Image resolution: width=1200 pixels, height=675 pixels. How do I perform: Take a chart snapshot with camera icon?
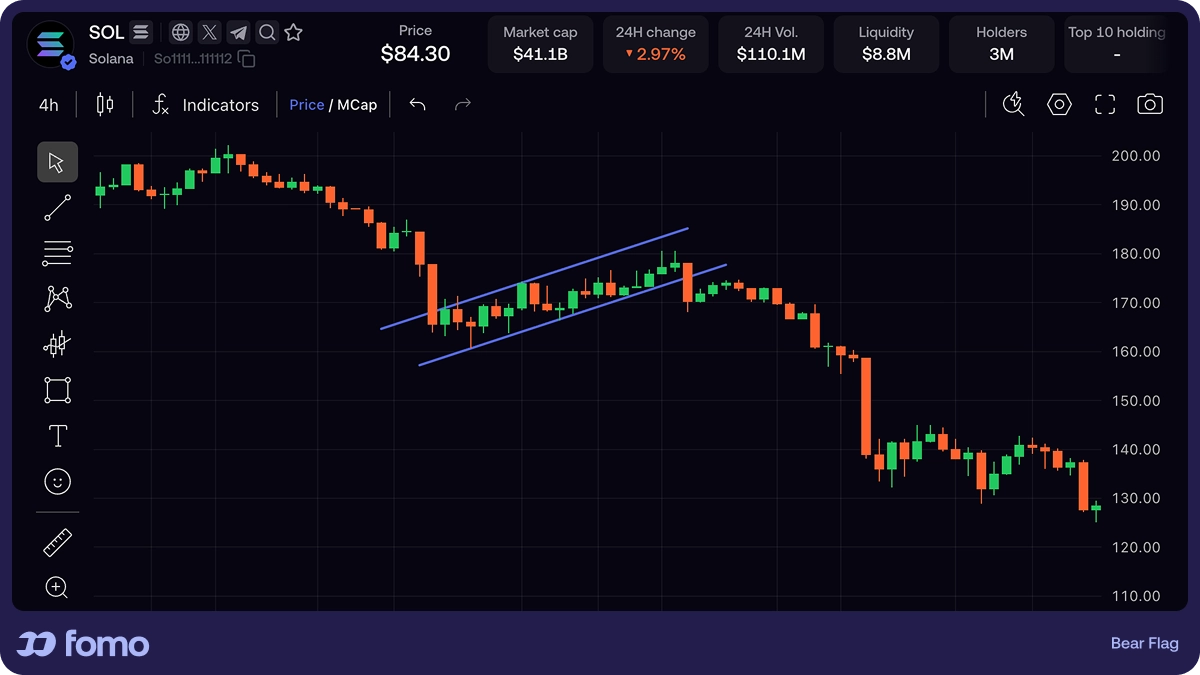tap(1150, 104)
